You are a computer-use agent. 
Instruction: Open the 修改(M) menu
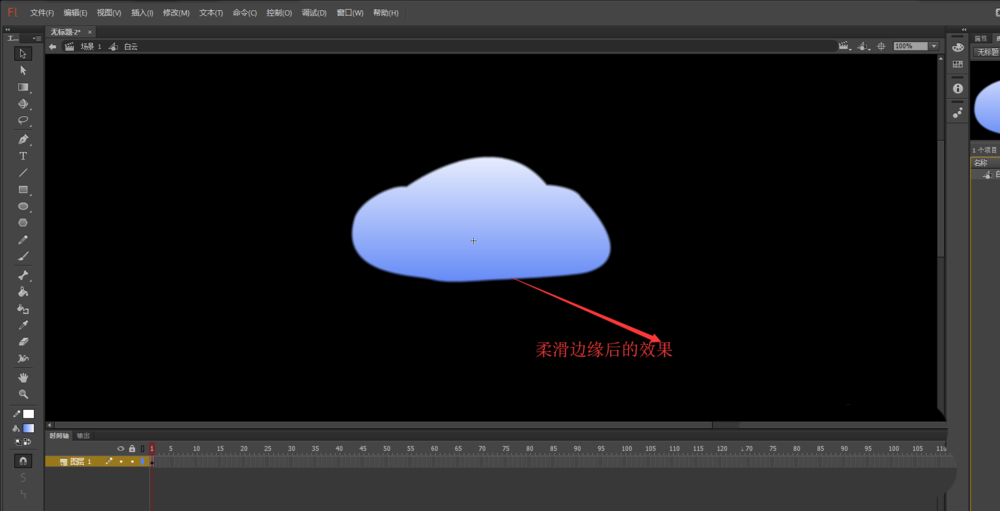pos(177,13)
